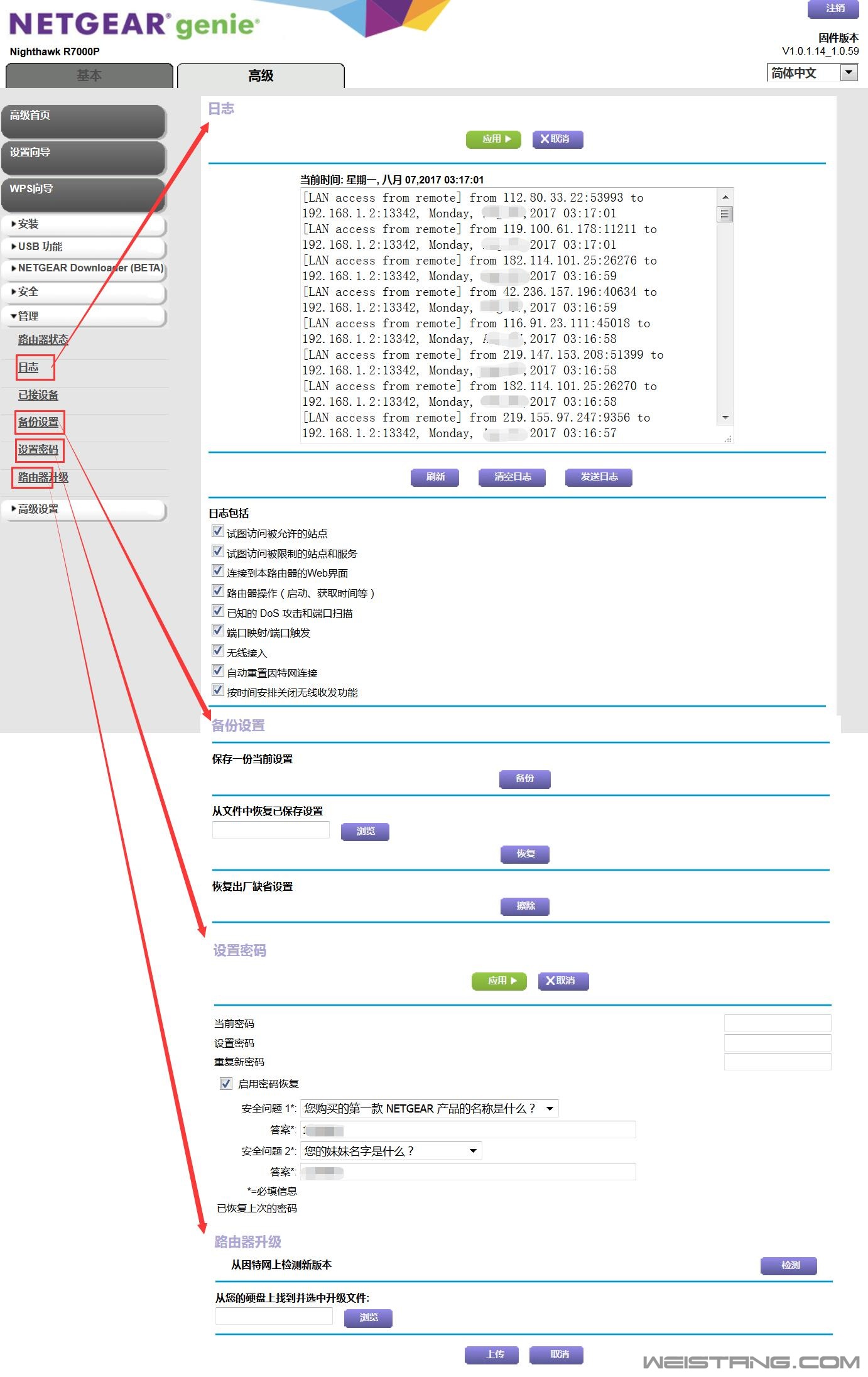Click the answer field for 安全问题 2
The height and width of the screenshot is (1377, 868).
point(468,1172)
